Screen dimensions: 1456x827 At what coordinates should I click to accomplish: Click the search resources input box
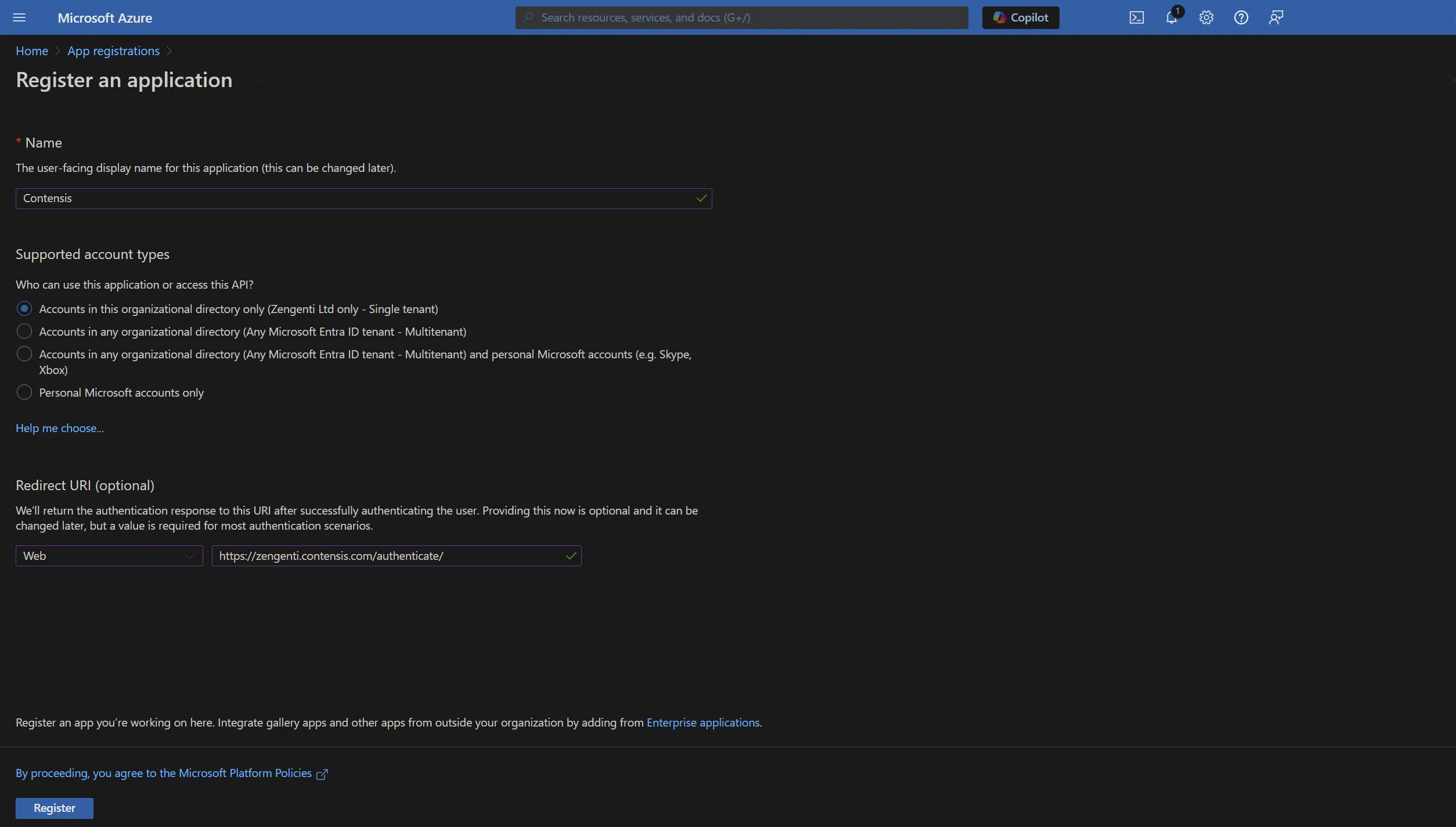741,17
